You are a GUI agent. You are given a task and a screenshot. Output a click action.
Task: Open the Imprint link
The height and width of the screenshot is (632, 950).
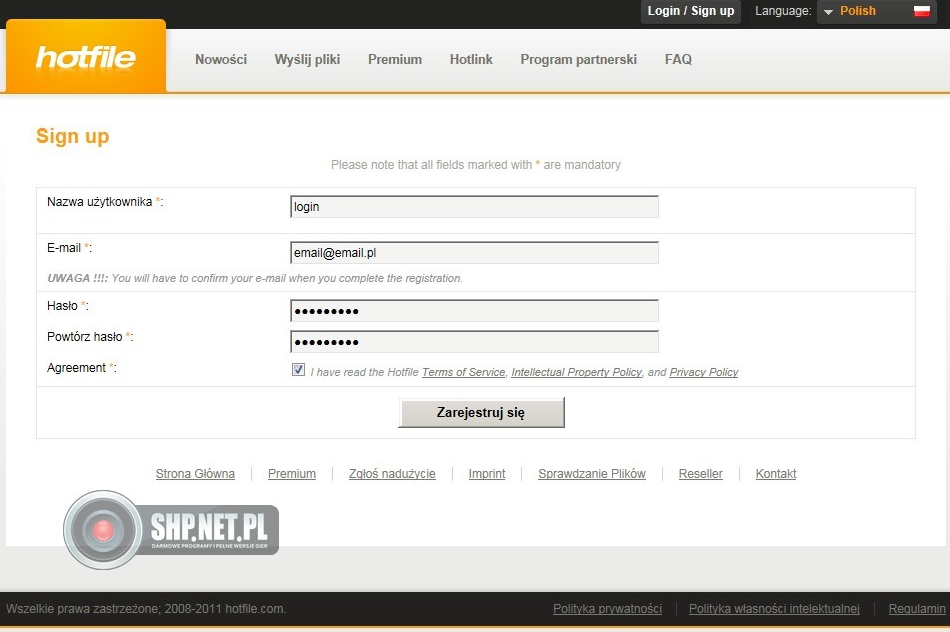[x=487, y=474]
